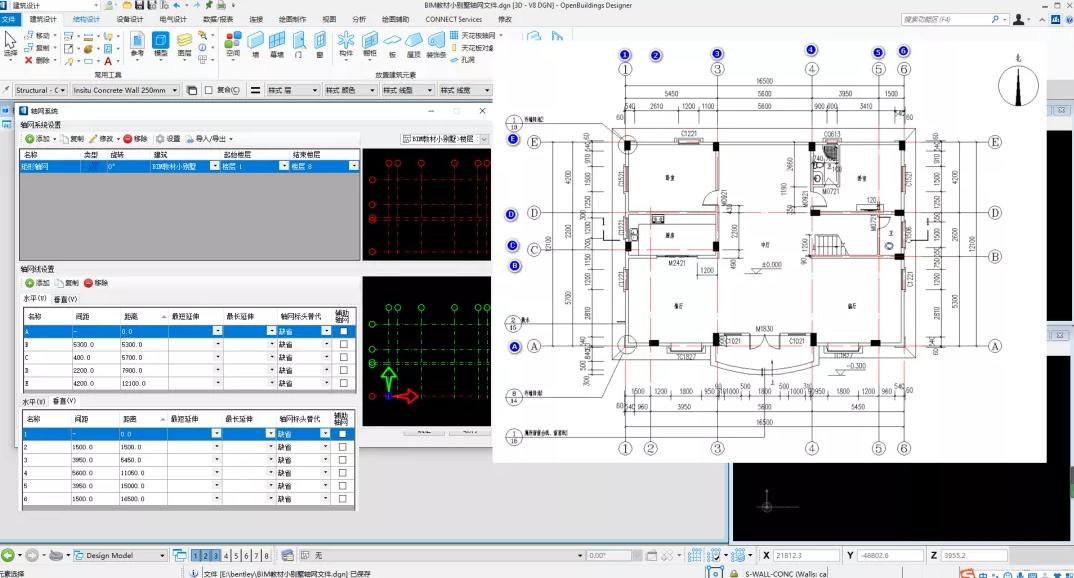
Task: Click the undo arrow in quick access toolbar
Action: click(x=177, y=5)
